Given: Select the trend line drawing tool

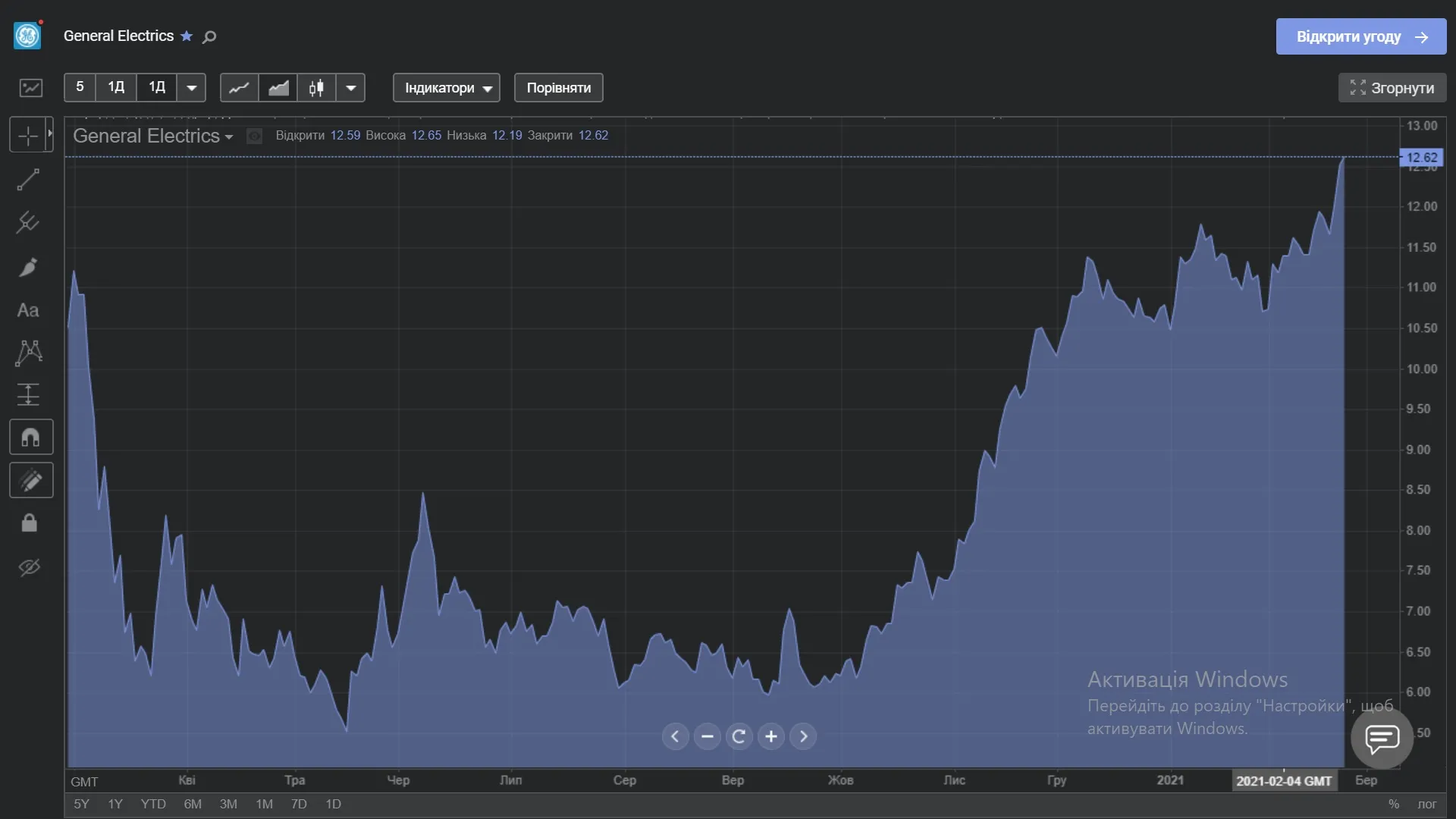Looking at the screenshot, I should click(28, 180).
